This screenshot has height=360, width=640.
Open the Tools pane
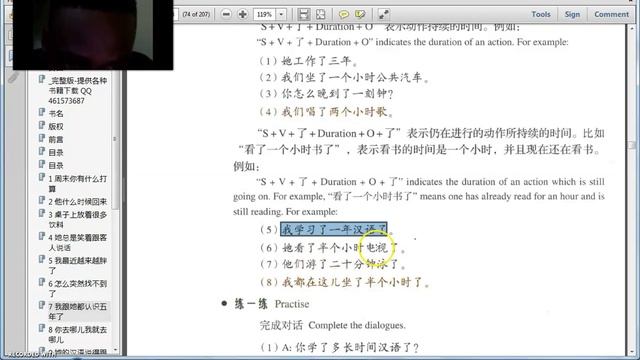541,14
